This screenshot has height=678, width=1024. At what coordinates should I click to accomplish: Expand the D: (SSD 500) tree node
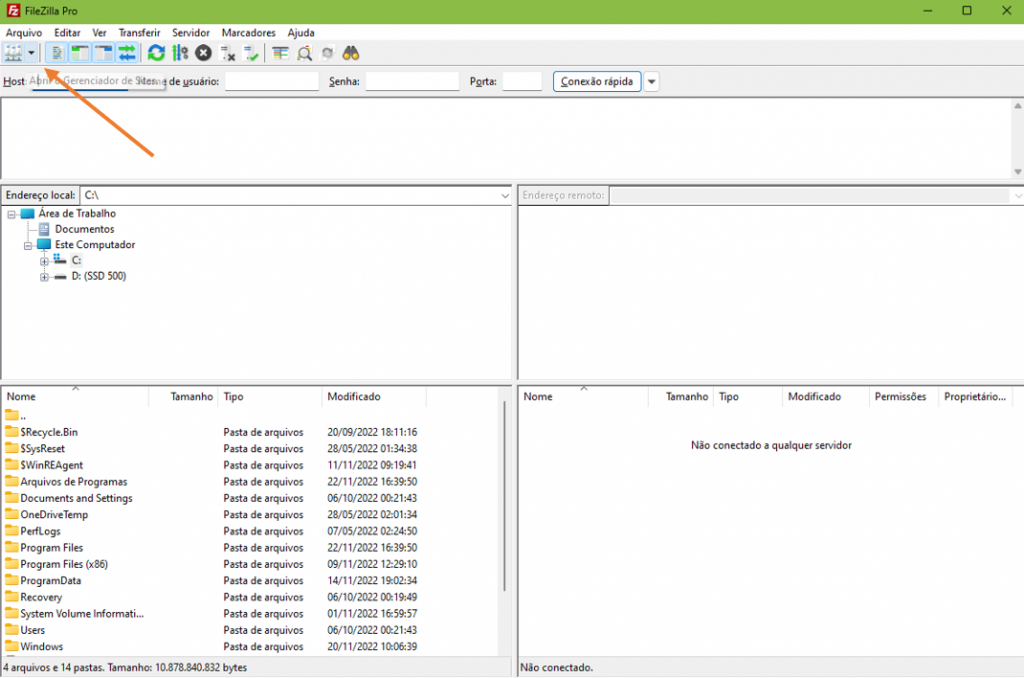tap(44, 277)
